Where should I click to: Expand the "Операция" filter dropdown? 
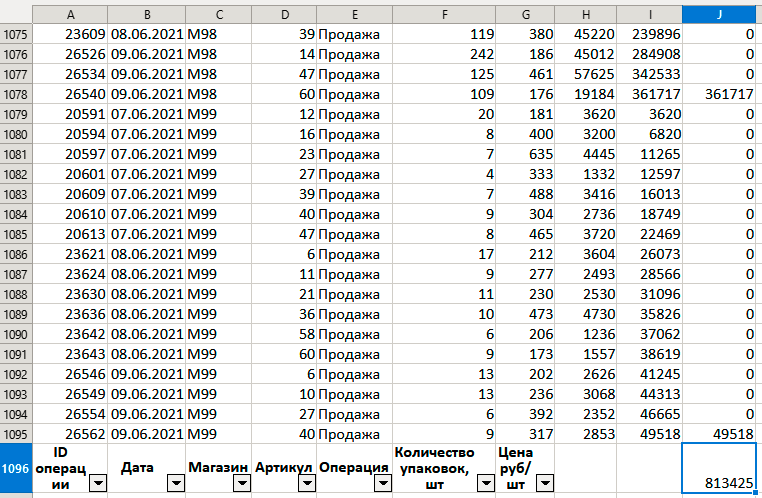point(379,484)
